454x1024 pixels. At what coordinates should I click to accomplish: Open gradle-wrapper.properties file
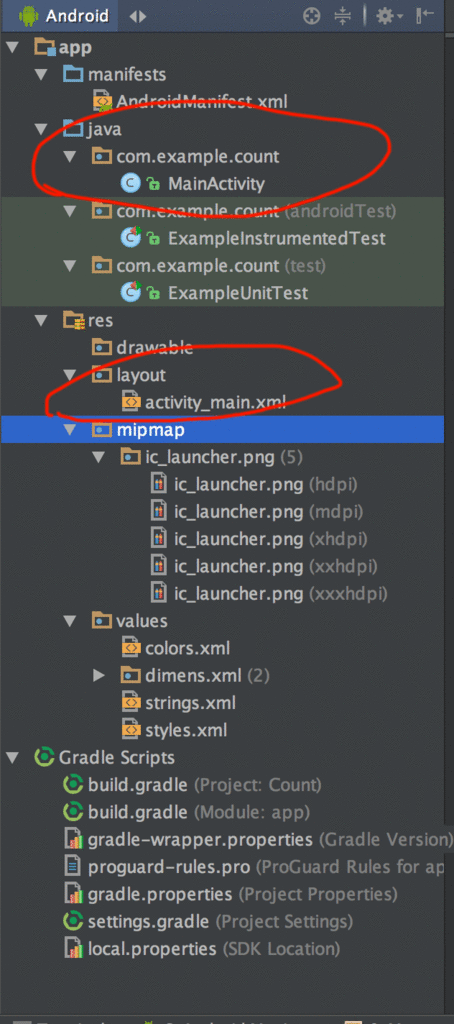pos(270,840)
